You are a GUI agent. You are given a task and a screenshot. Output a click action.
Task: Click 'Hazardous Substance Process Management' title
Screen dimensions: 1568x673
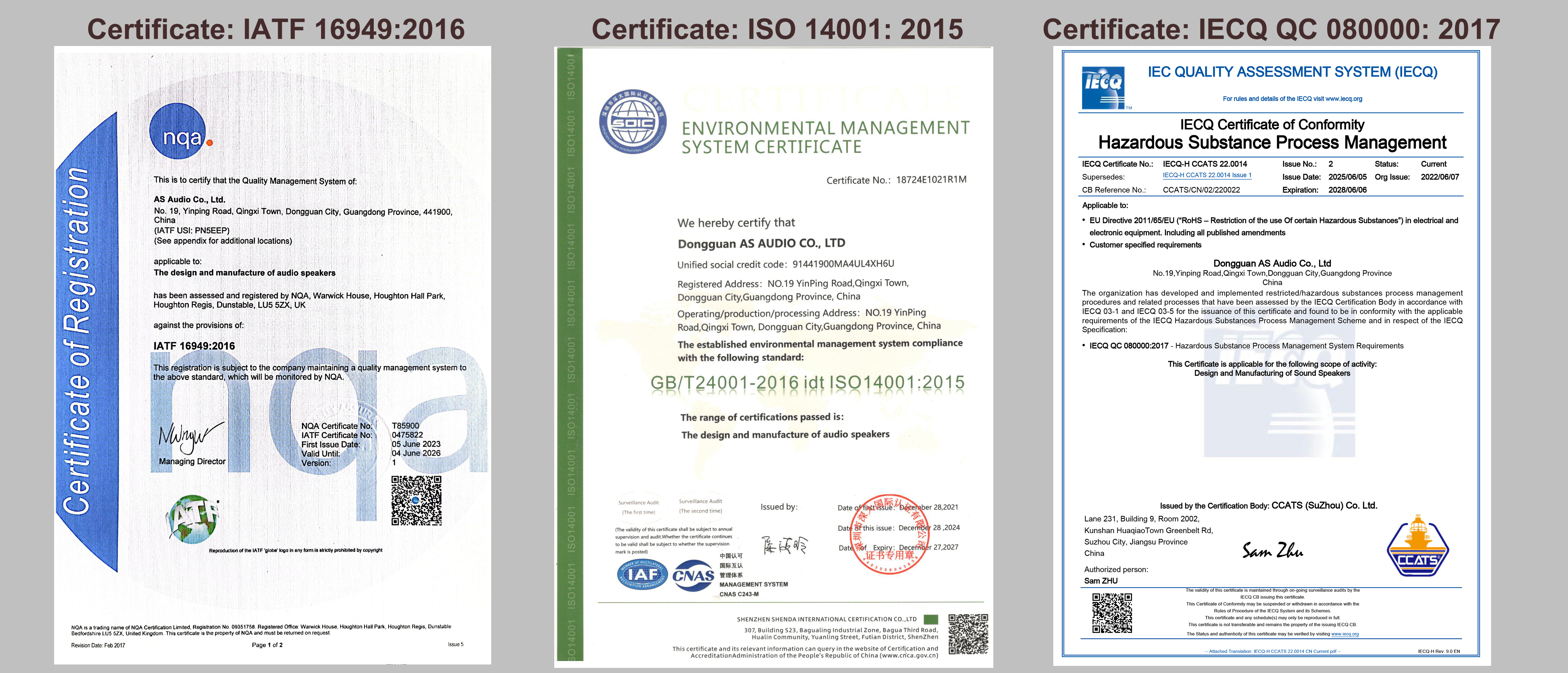coord(1271,142)
